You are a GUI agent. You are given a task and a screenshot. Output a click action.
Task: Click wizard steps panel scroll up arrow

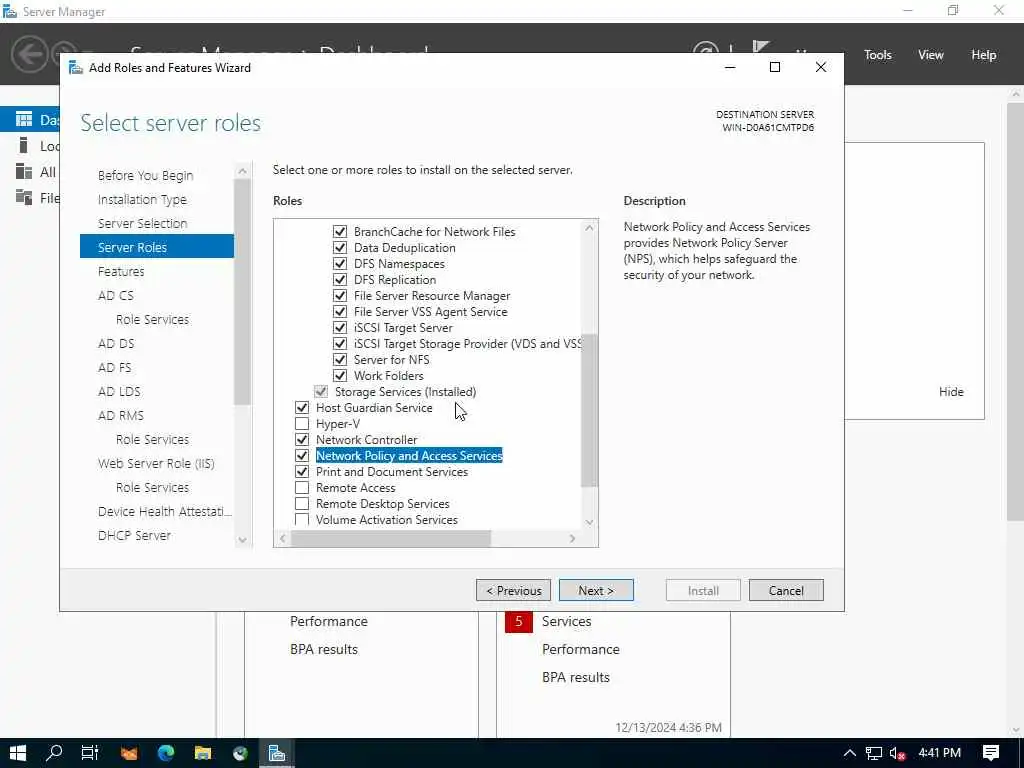[x=242, y=171]
